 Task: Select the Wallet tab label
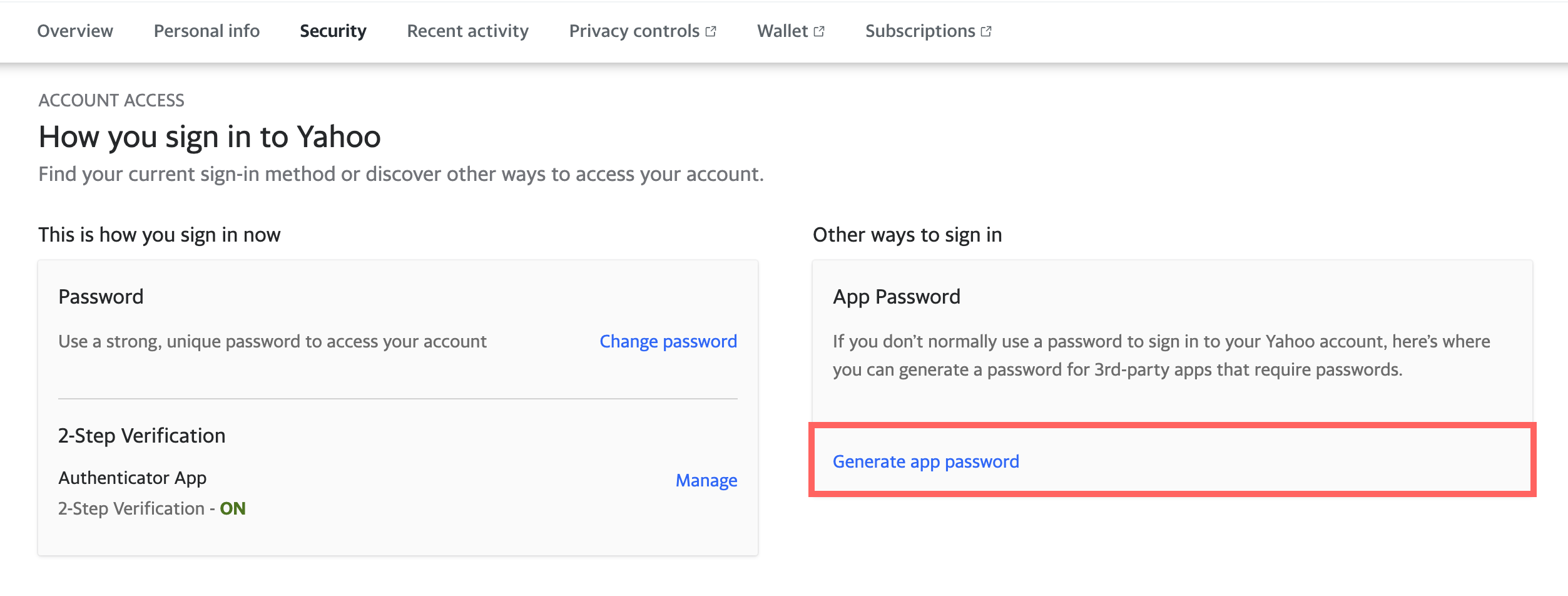click(x=782, y=31)
